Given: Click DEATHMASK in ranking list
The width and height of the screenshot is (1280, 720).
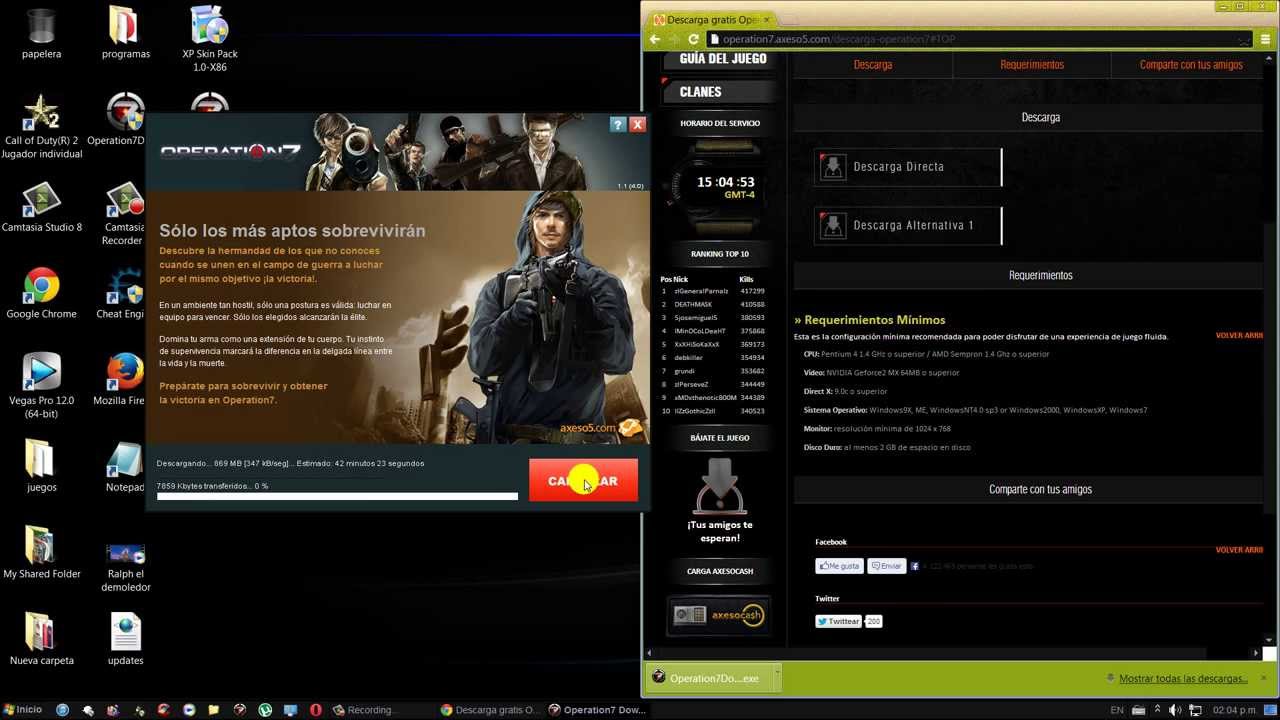Looking at the screenshot, I should coord(693,304).
